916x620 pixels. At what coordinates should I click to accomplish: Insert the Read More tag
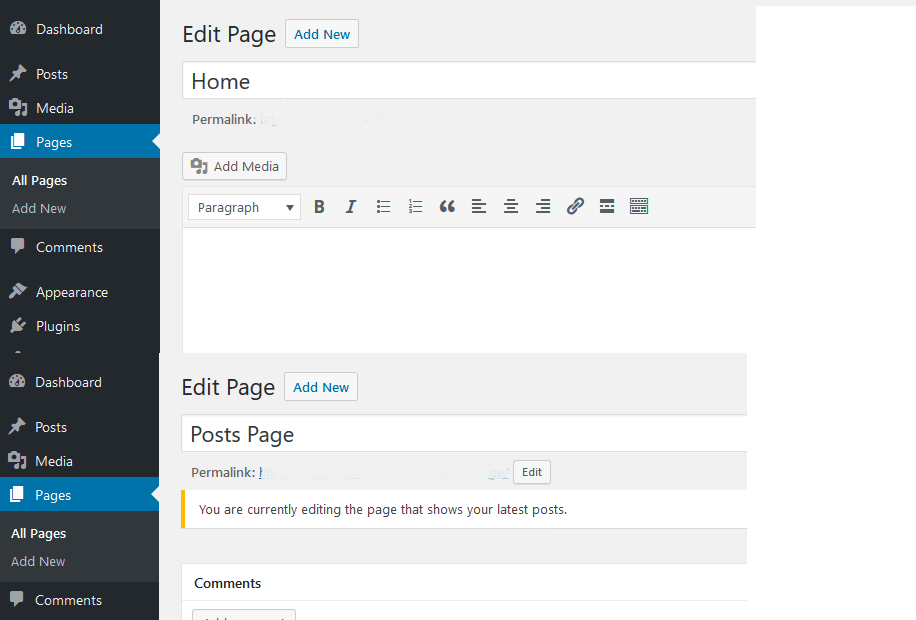tap(607, 206)
